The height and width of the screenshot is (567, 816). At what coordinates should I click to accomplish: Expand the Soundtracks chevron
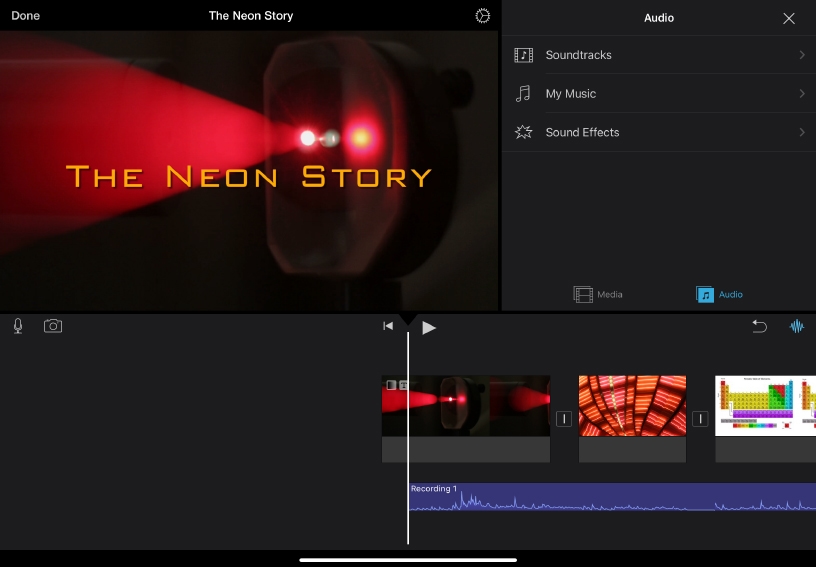point(802,55)
